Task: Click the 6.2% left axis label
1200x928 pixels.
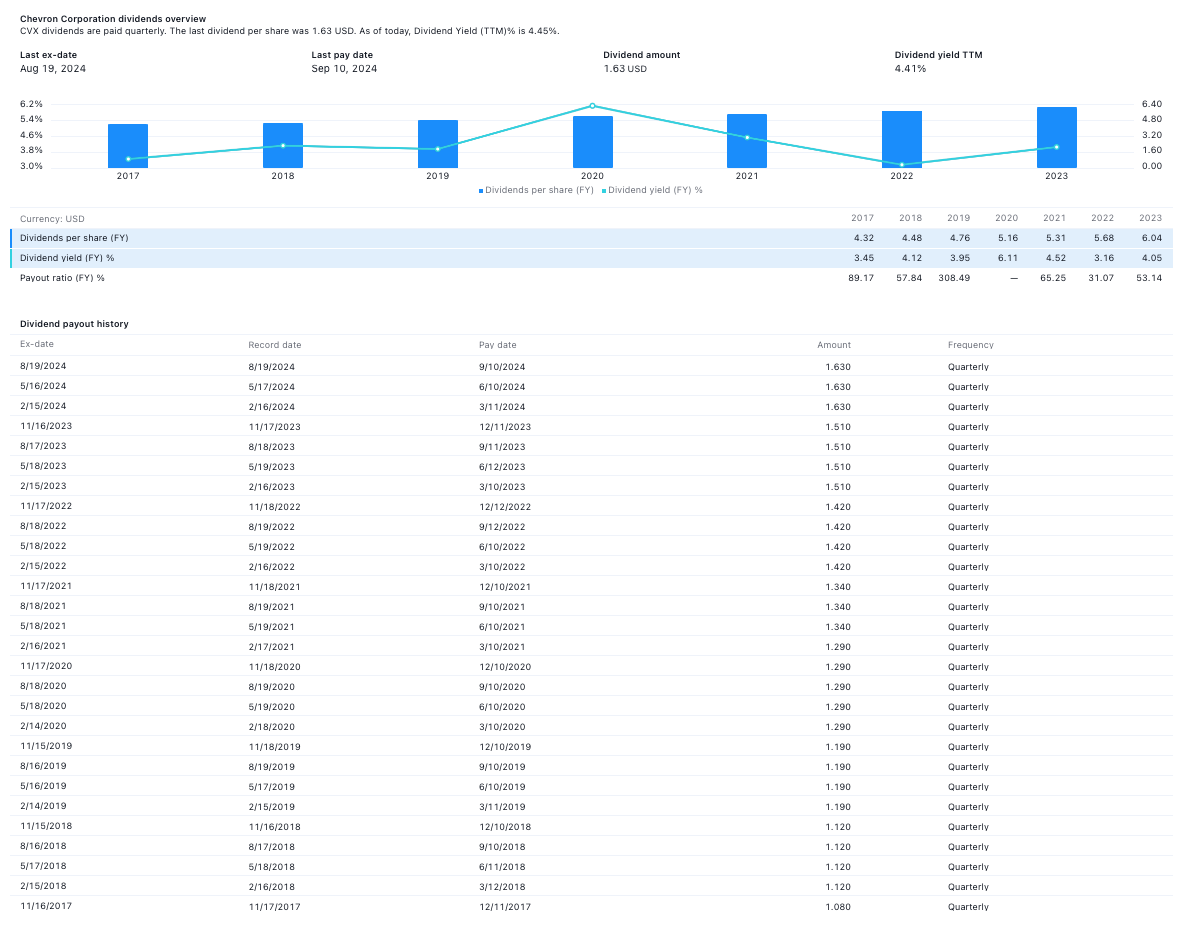Action: (31, 104)
